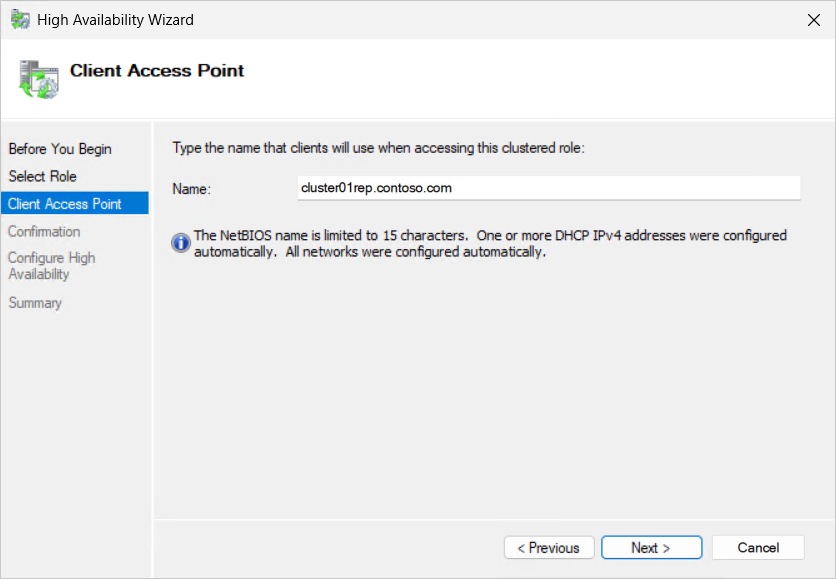The height and width of the screenshot is (579, 836).
Task: Click the Confirmation step in the sidebar
Action: (44, 231)
